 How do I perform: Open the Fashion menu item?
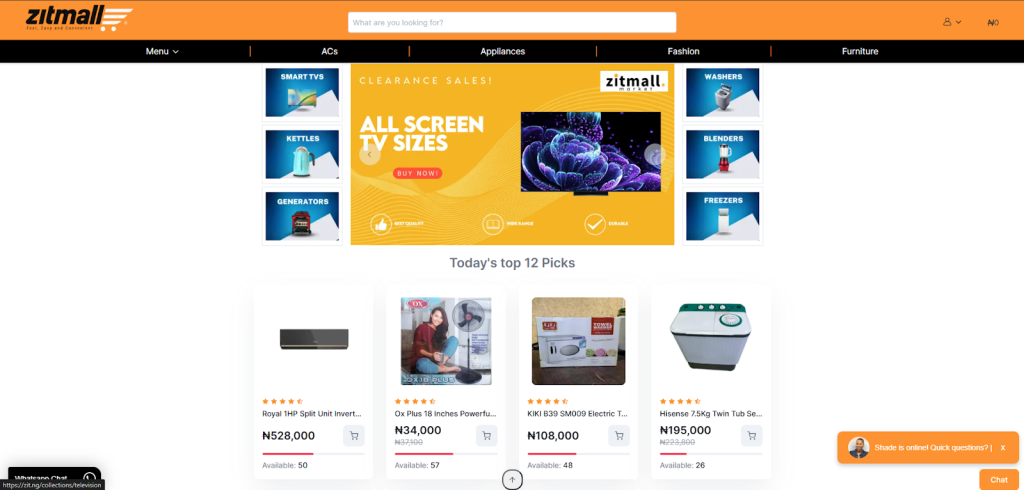click(683, 51)
